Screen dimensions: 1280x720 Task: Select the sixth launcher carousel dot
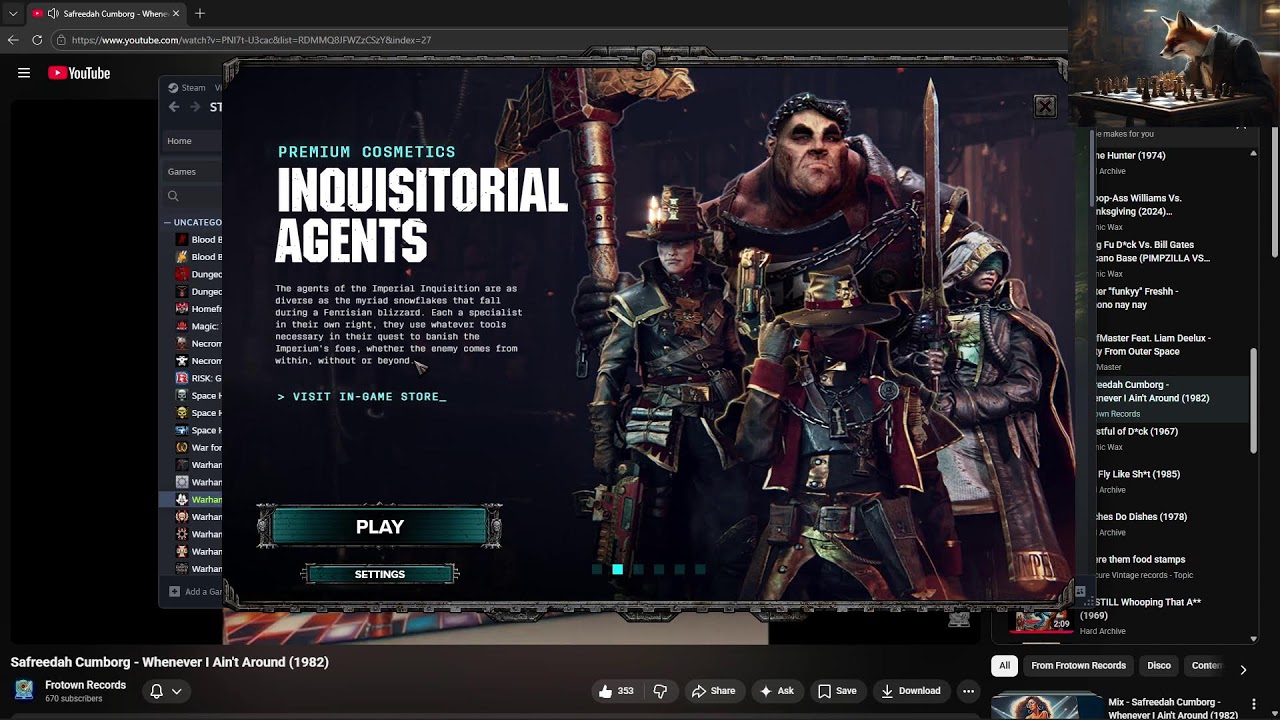click(x=700, y=570)
